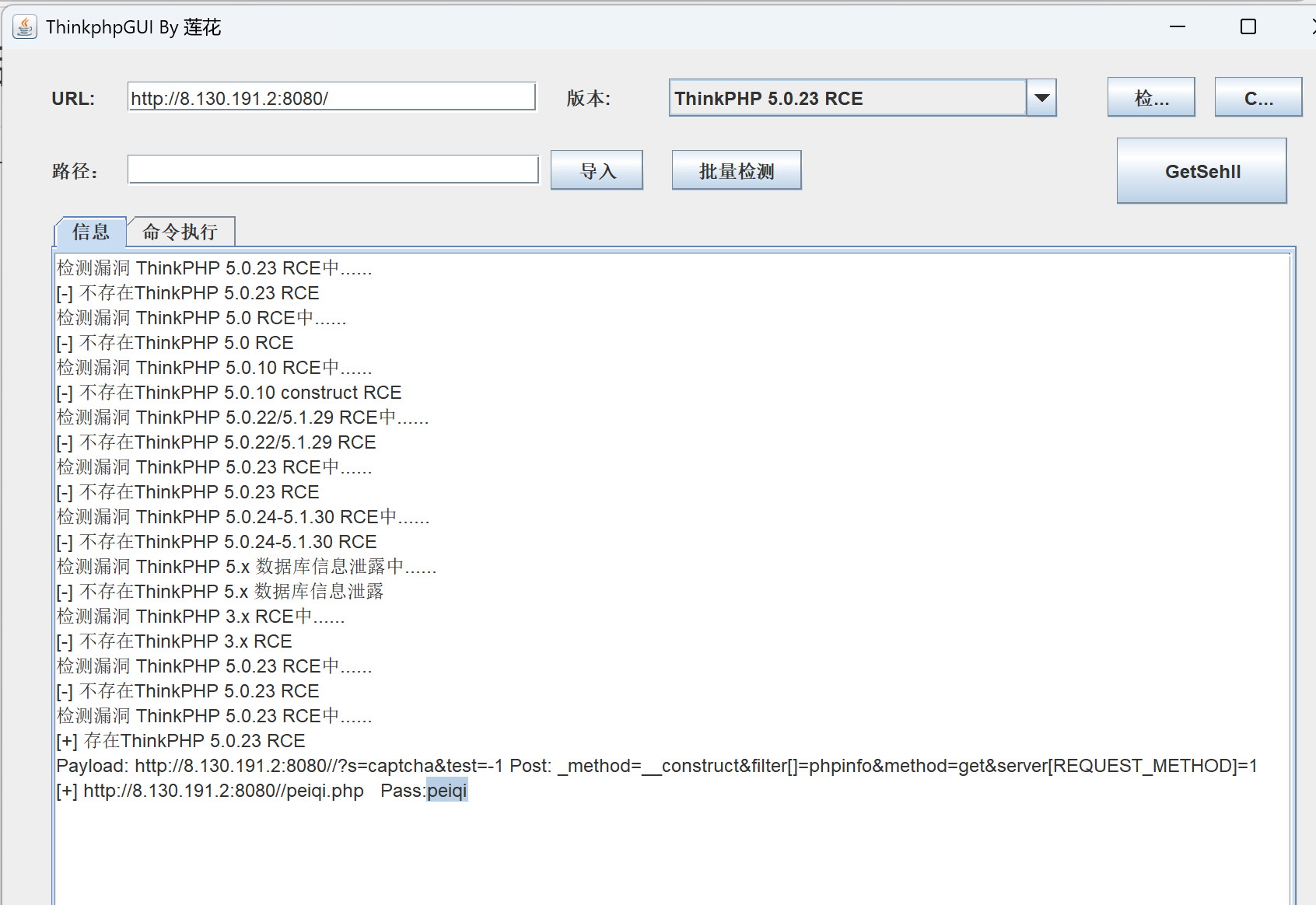Click '检测漏洞 ThinkPHP 5.0.22/5.1.29 RCE中' line
This screenshot has width=1316, height=905.
(243, 418)
